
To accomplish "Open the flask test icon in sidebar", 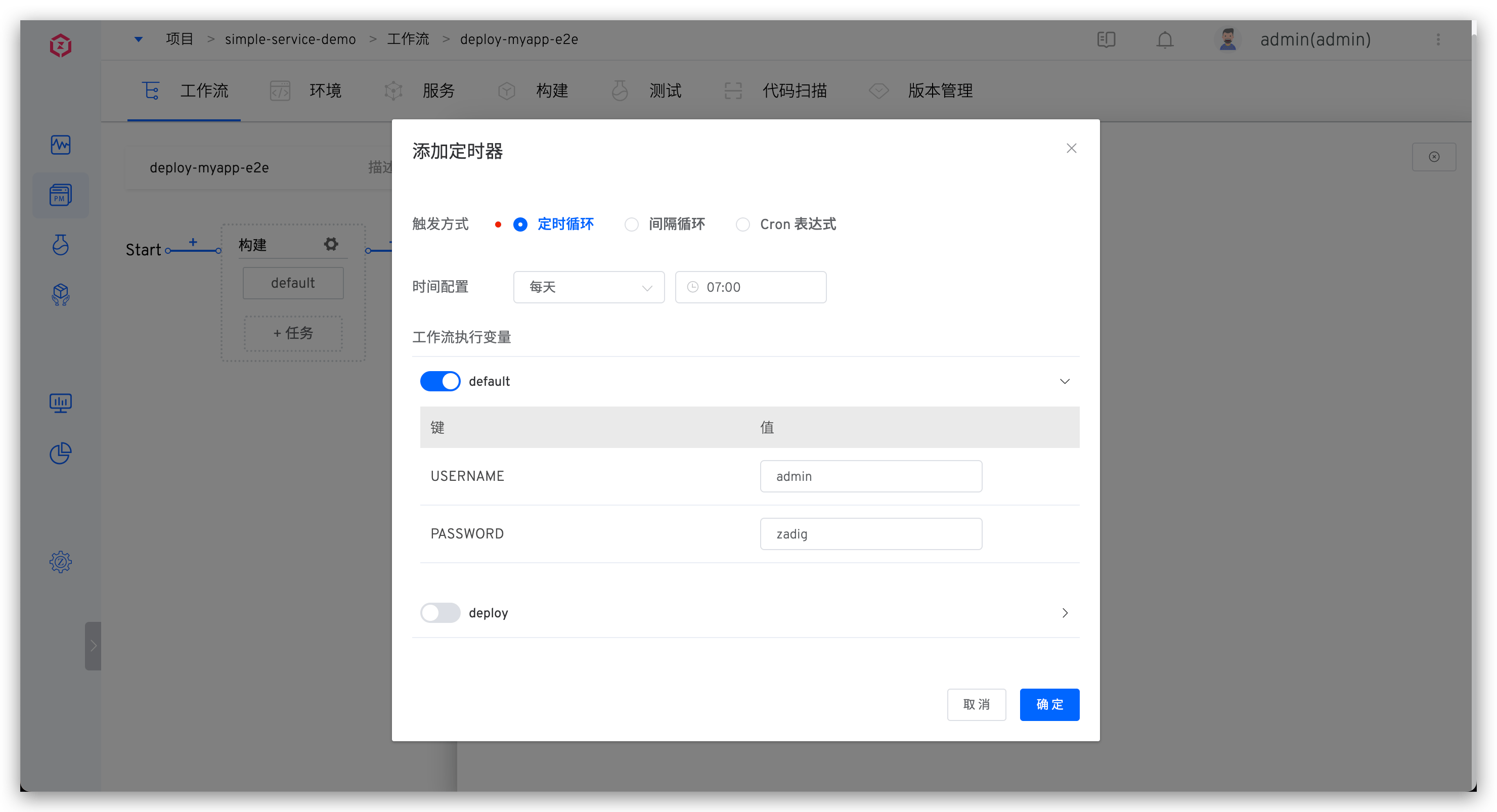I will point(61,245).
